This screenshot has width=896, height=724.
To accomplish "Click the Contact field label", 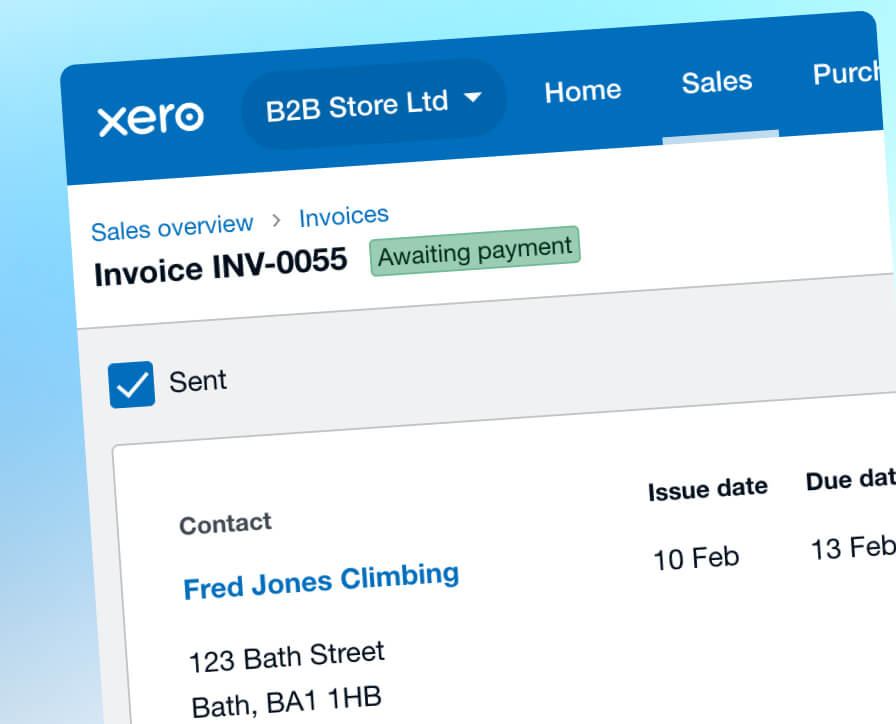I will tap(225, 523).
